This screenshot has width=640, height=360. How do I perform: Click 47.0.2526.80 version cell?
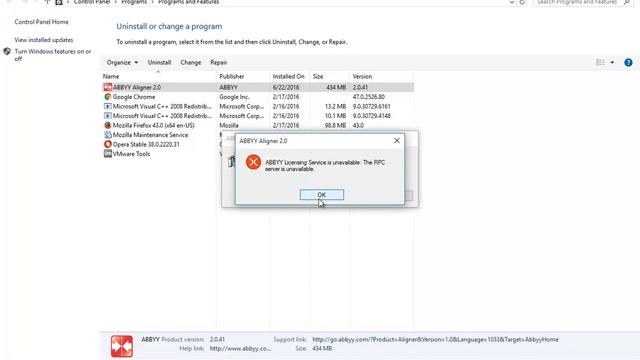369,97
